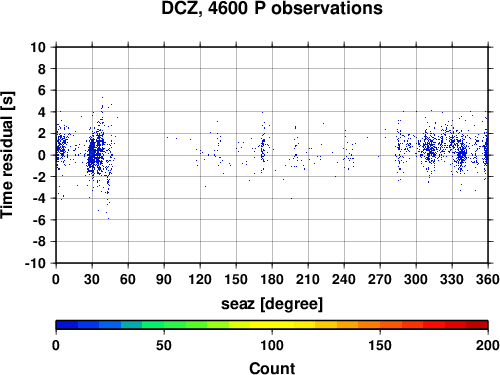Click the x-axis tick label 90
Screen dimensions: 500x375
point(164,279)
